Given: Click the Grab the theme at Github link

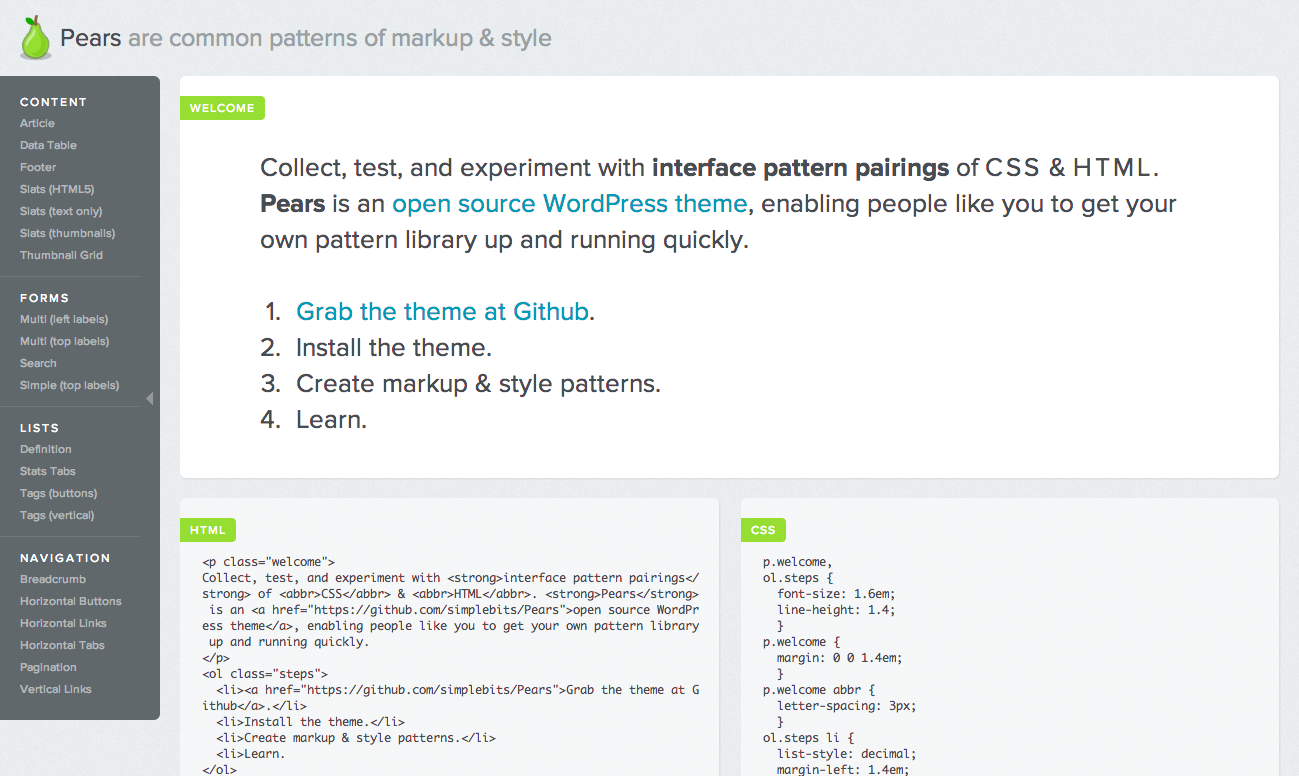Looking at the screenshot, I should [x=442, y=312].
